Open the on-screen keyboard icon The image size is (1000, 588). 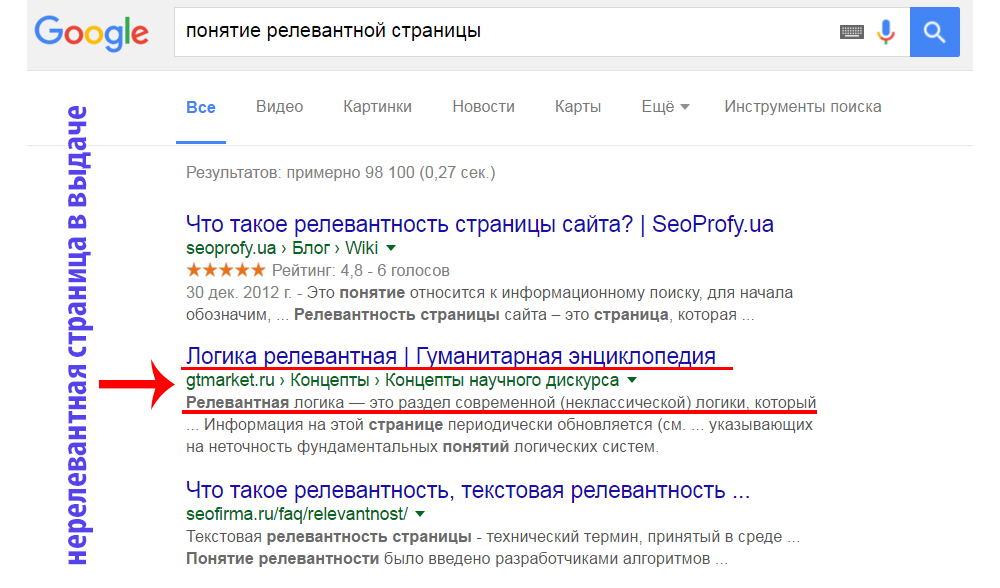(851, 32)
